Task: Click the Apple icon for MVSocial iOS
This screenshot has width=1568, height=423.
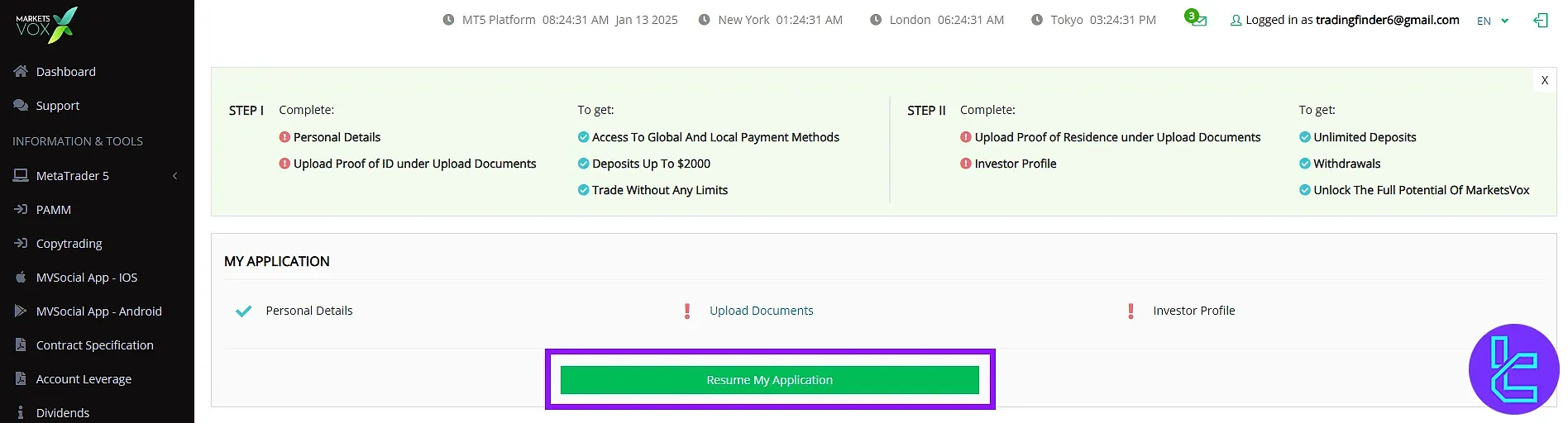Action: [21, 277]
